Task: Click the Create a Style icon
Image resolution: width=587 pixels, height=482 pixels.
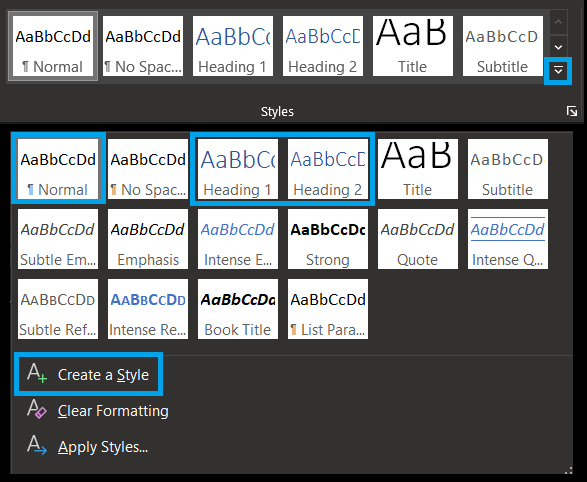Action: pos(37,373)
